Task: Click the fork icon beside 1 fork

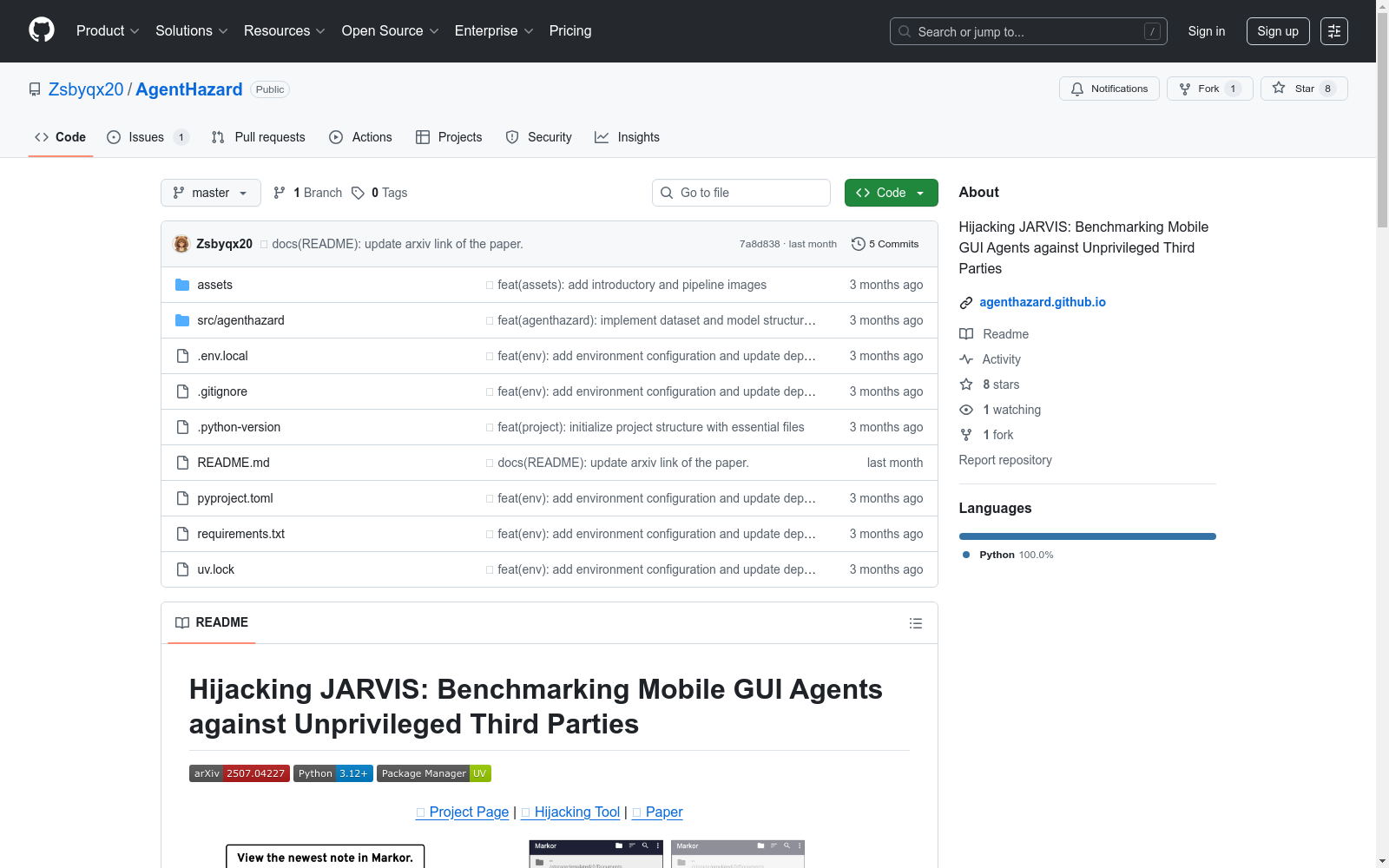Action: click(966, 435)
